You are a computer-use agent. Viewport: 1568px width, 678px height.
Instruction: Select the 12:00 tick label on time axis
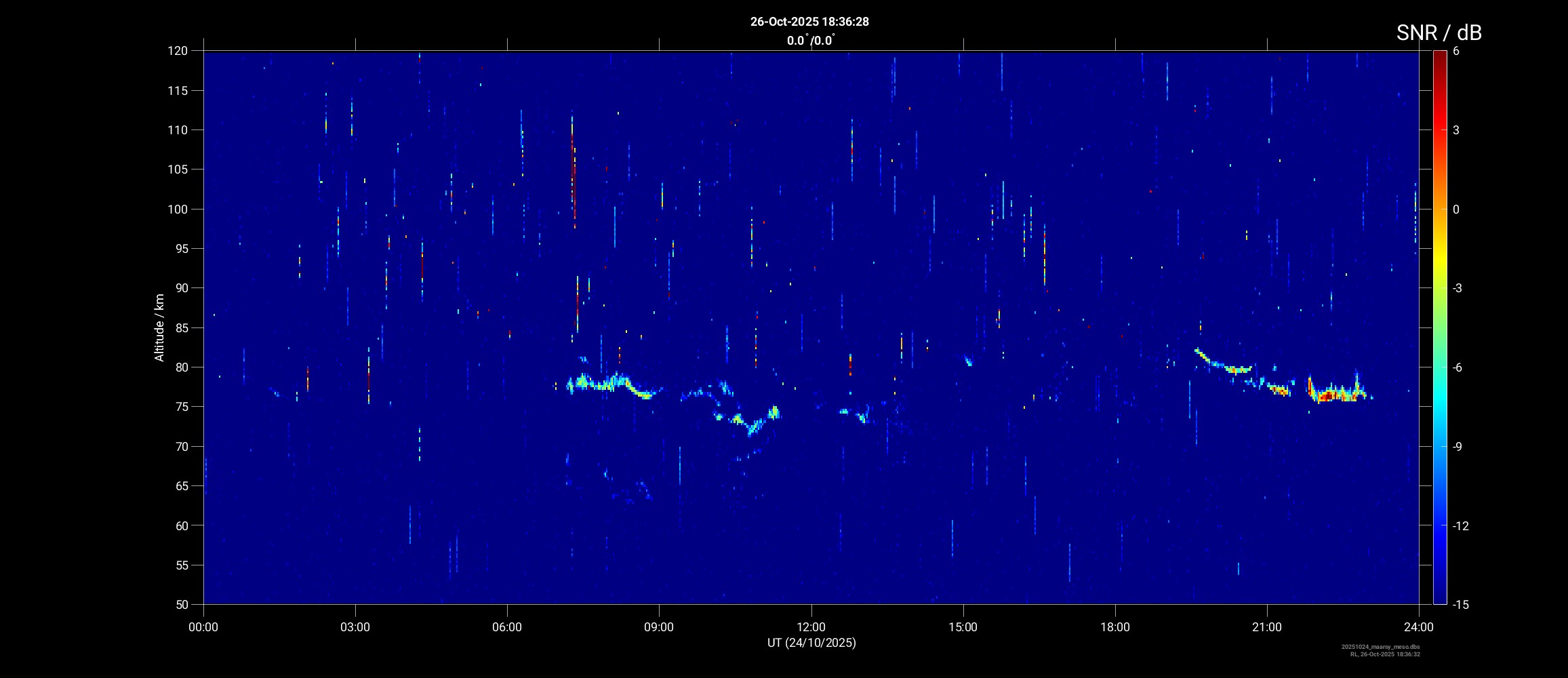[x=811, y=627]
